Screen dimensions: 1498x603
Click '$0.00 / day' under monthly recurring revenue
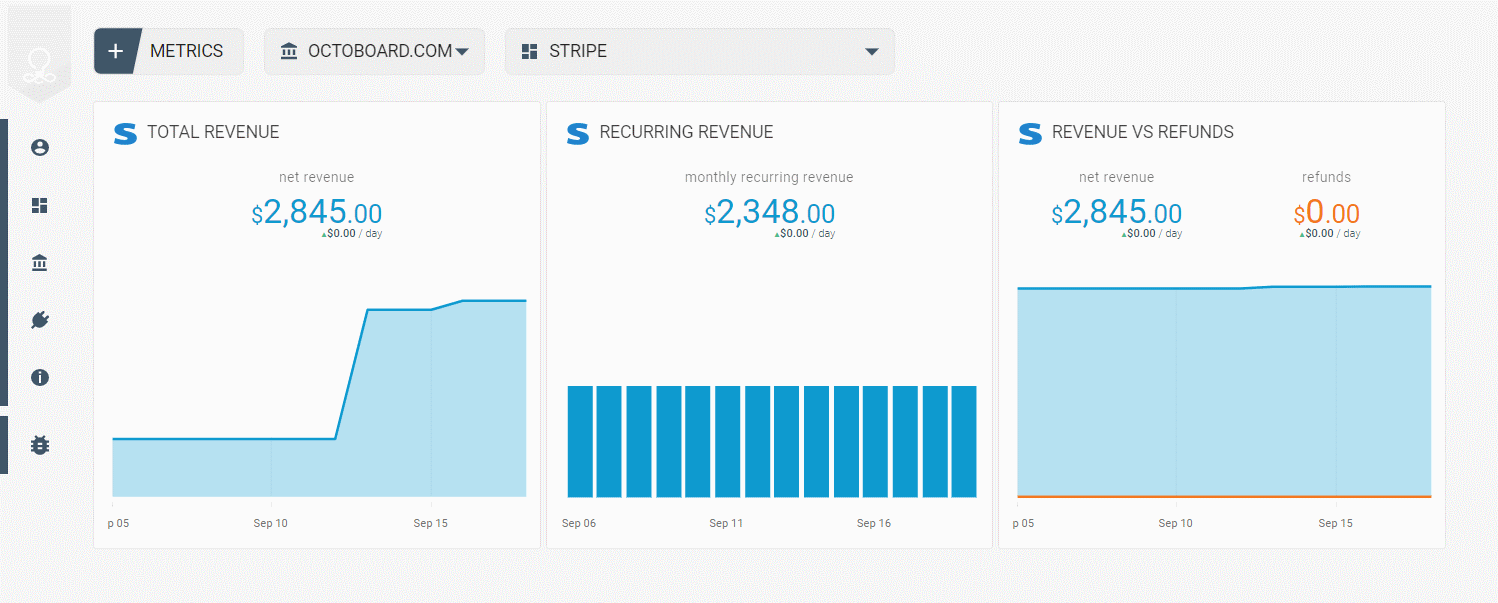click(805, 234)
